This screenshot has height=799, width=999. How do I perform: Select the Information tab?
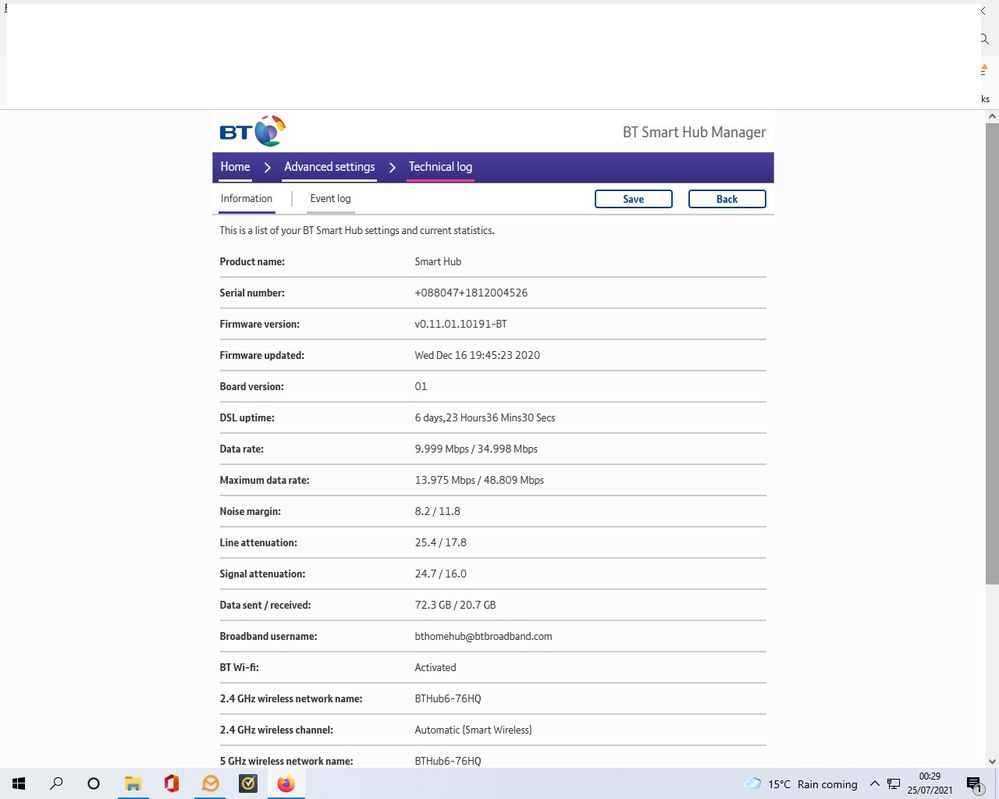point(246,199)
